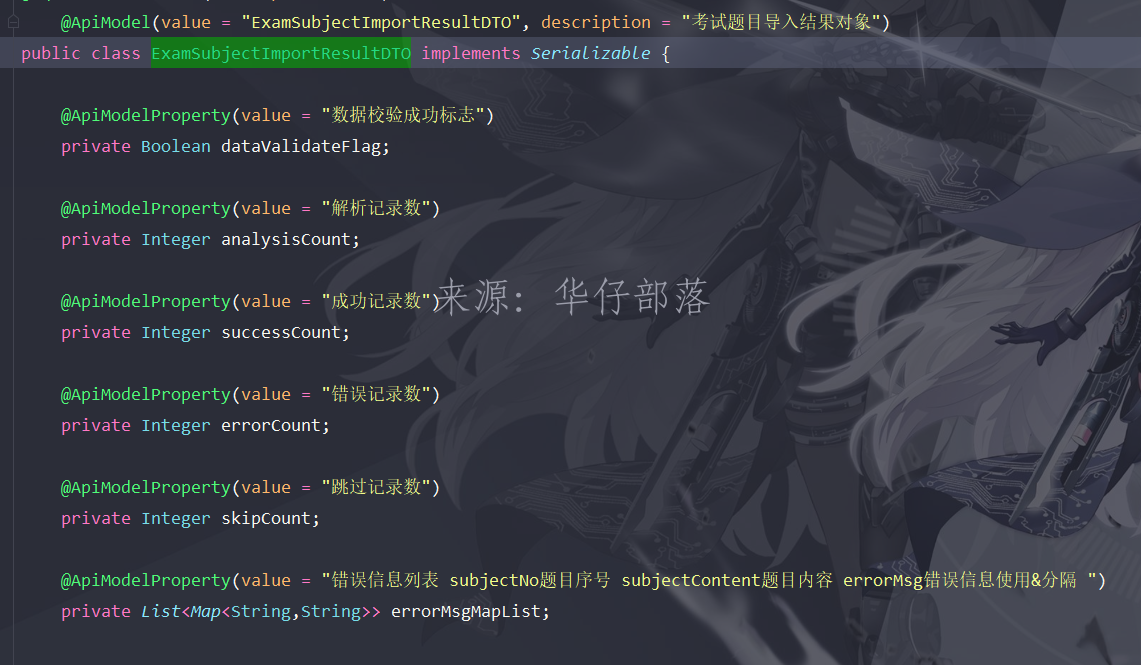Click the public keyword of class declaration
This screenshot has height=665, width=1141.
[51, 53]
